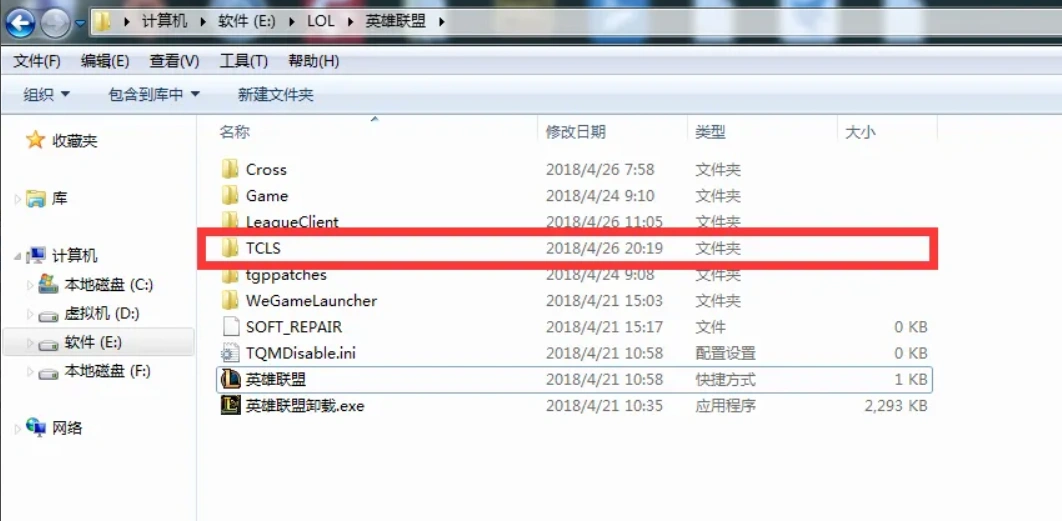Expand the 库 tree node

18,199
